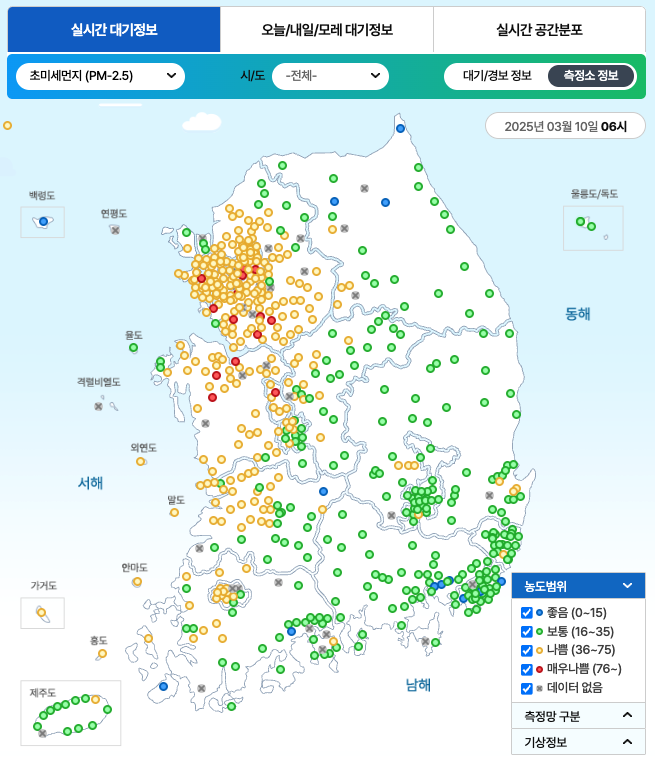Click the orange station marker on 말도
The image size is (655, 775).
click(x=174, y=513)
